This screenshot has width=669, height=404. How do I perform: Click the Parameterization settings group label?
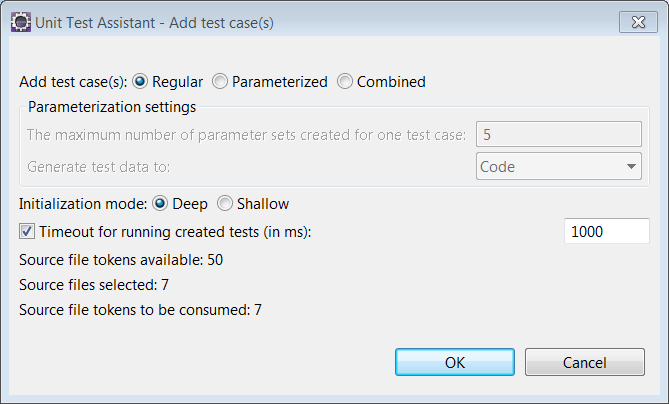pyautogui.click(x=112, y=107)
